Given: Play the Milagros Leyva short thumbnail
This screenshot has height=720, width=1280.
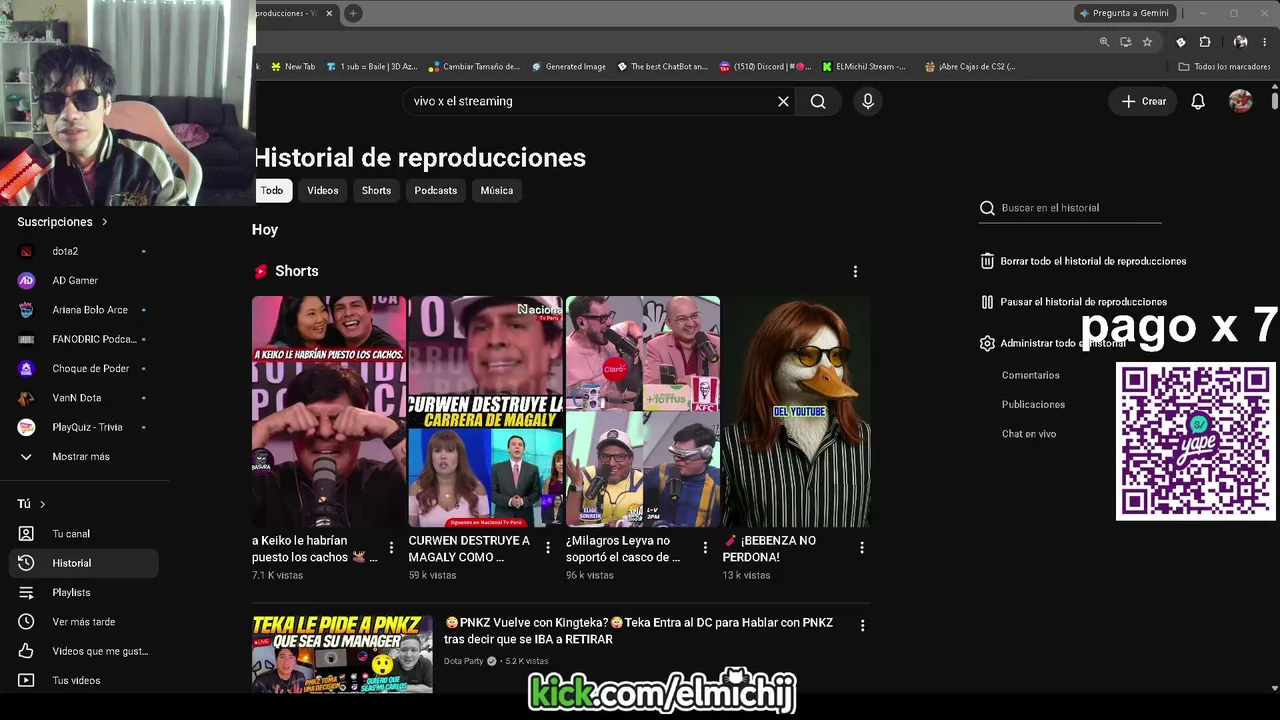Looking at the screenshot, I should 643,411.
